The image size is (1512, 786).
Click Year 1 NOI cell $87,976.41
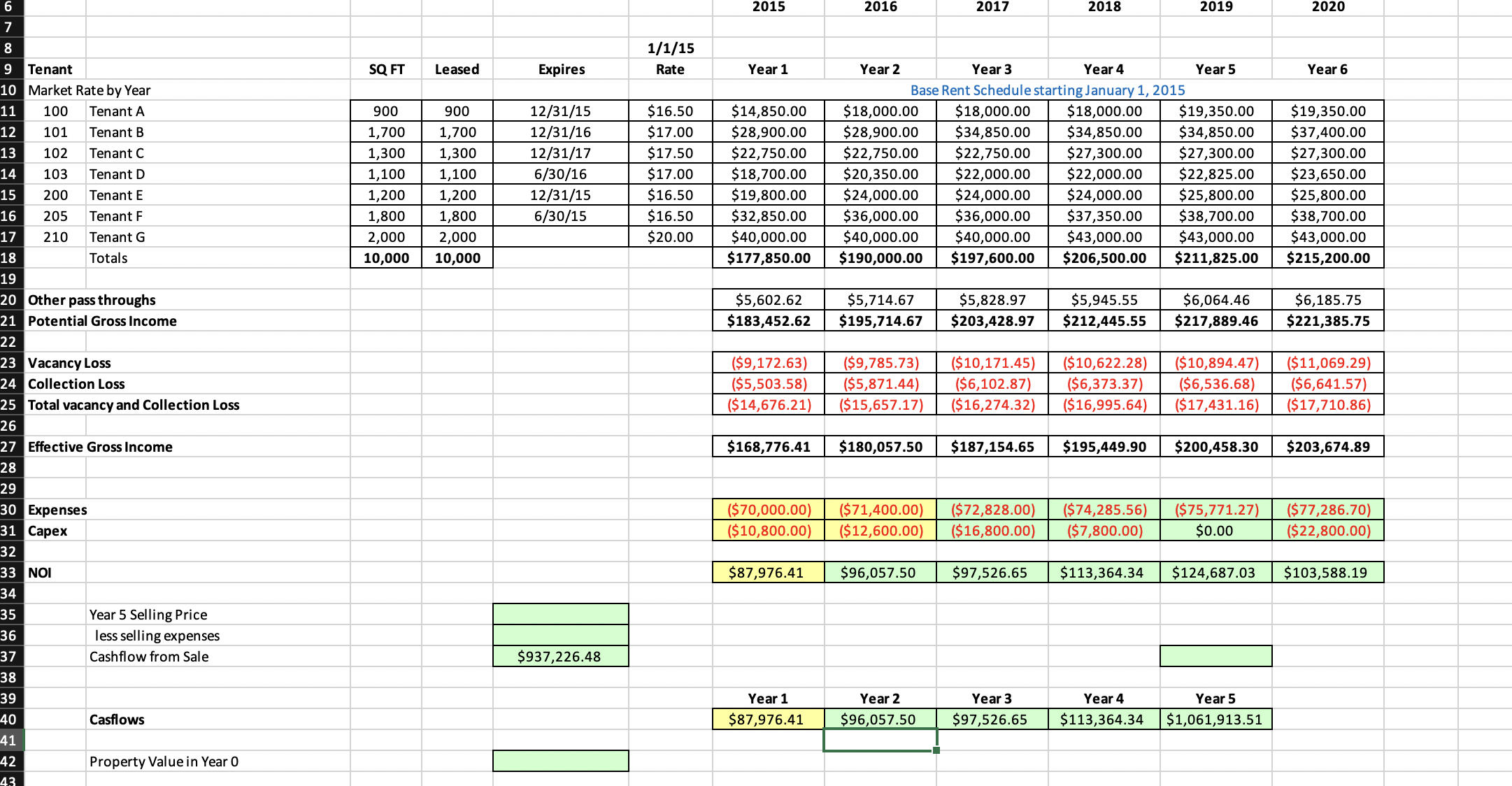click(x=768, y=573)
